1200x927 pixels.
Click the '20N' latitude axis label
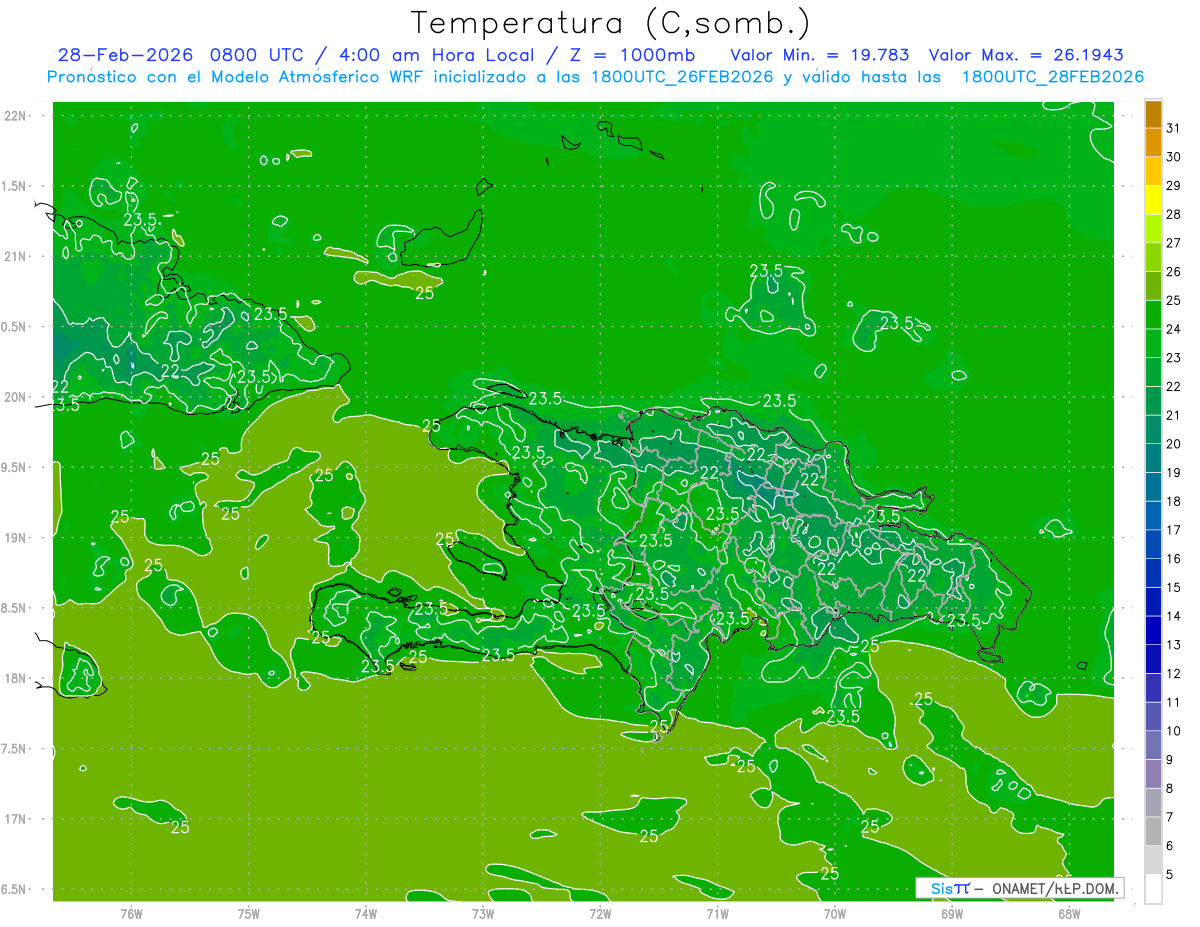[15, 397]
